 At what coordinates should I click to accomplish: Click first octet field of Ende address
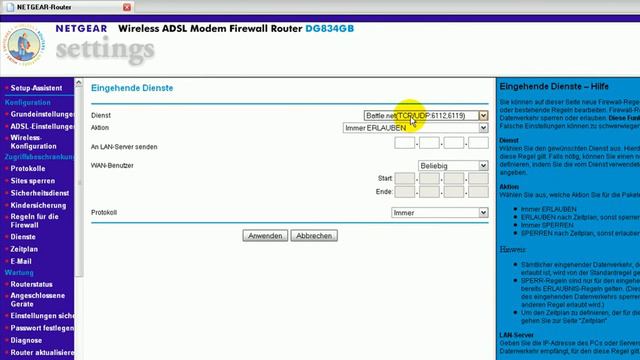[404, 192]
